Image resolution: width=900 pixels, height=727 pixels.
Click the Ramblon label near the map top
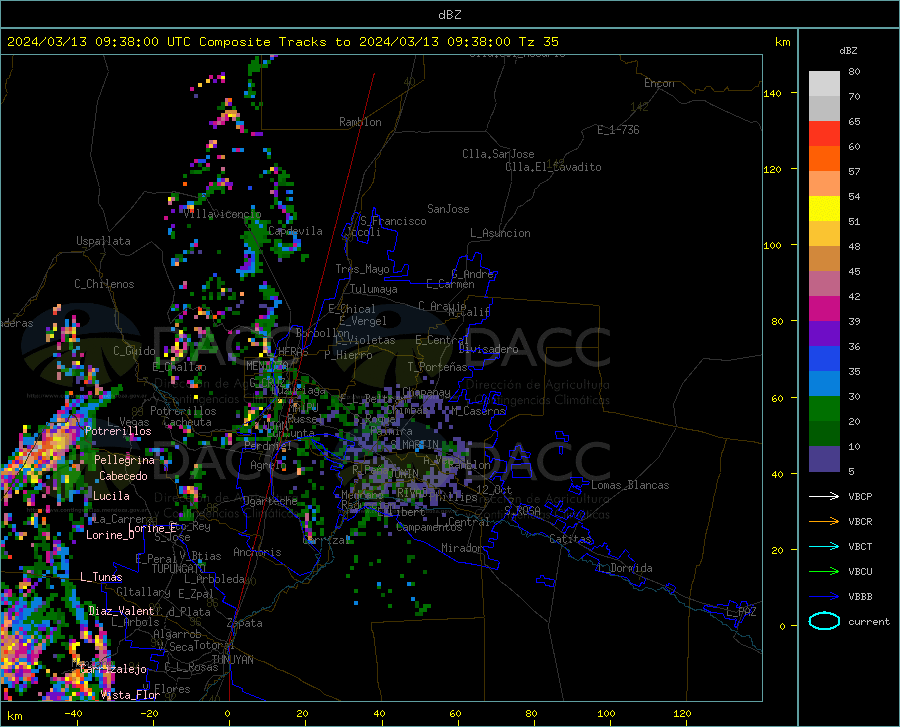pyautogui.click(x=360, y=122)
